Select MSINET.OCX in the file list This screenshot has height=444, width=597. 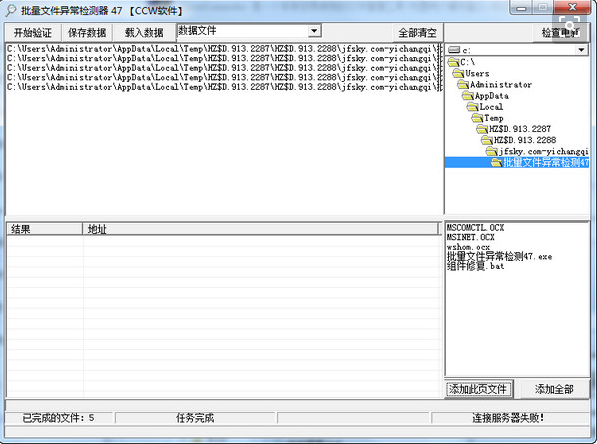point(471,237)
